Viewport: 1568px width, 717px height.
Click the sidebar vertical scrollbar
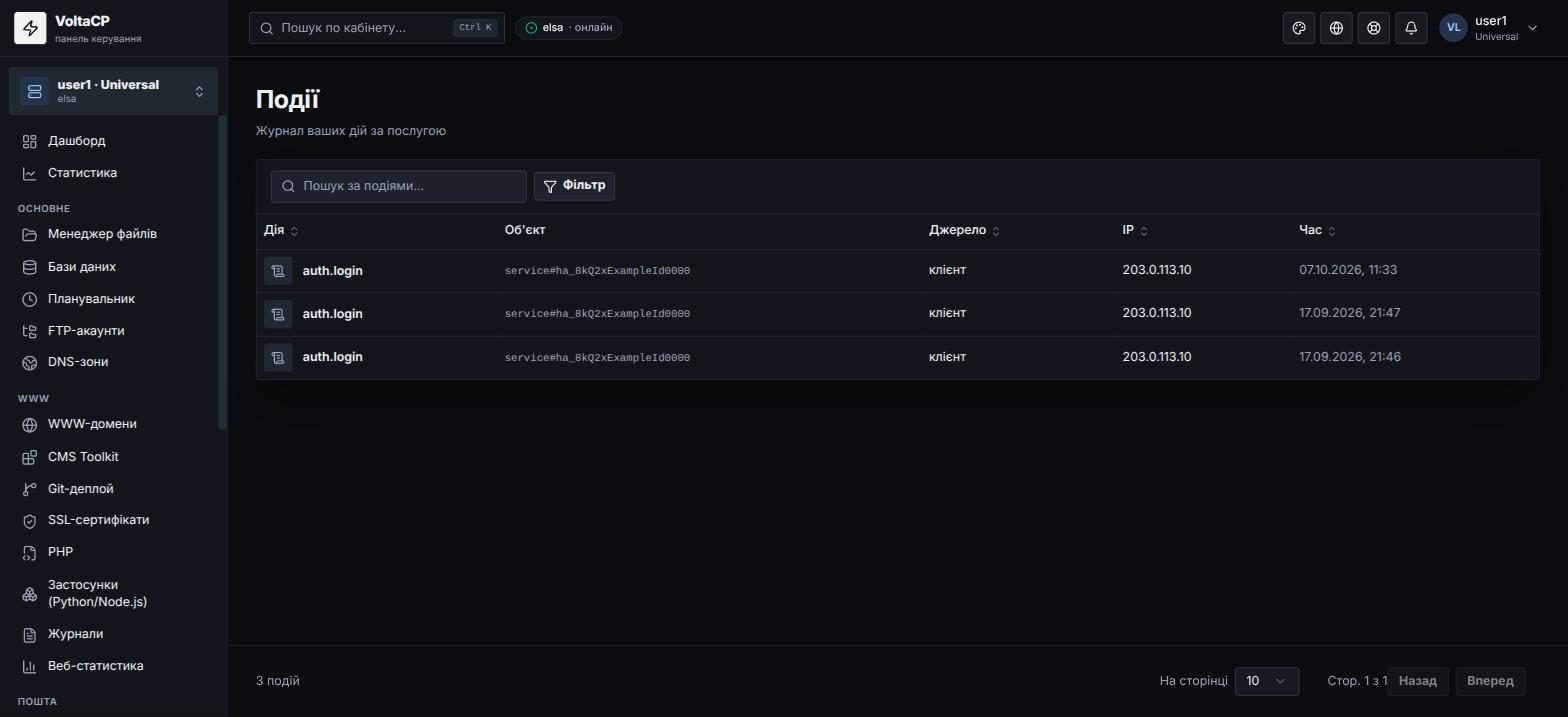click(223, 273)
